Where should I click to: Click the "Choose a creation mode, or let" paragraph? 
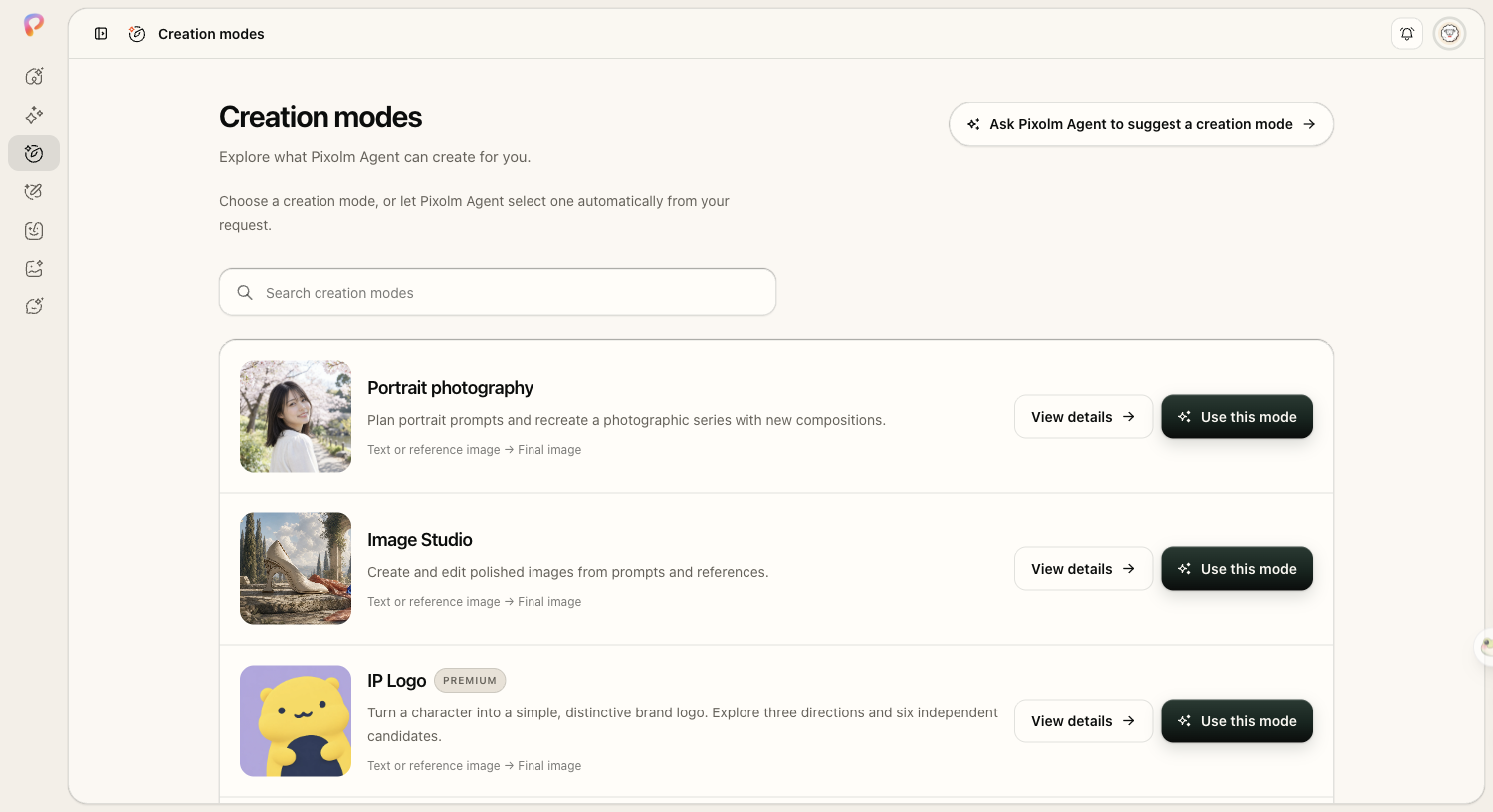(474, 213)
